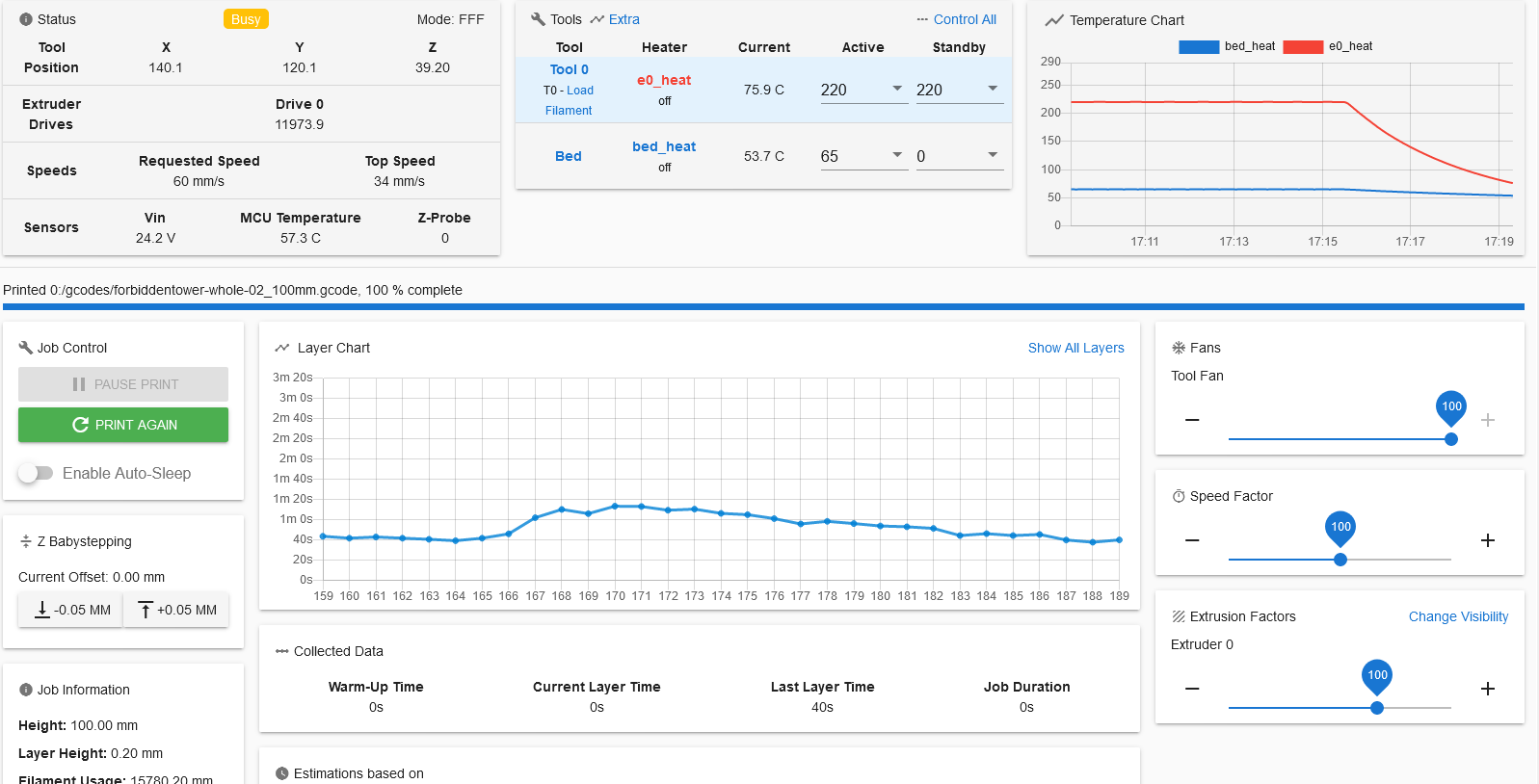The width and height of the screenshot is (1539, 784).
Task: Click the e0_heat heater link
Action: (x=664, y=80)
